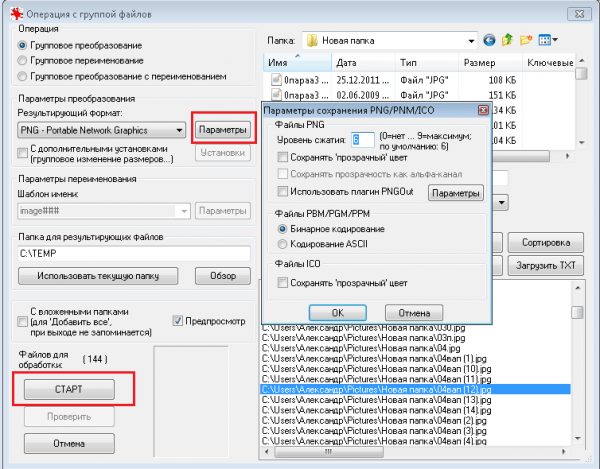Toggle 'Использовать плагин PNGOut' checkbox

click(283, 191)
